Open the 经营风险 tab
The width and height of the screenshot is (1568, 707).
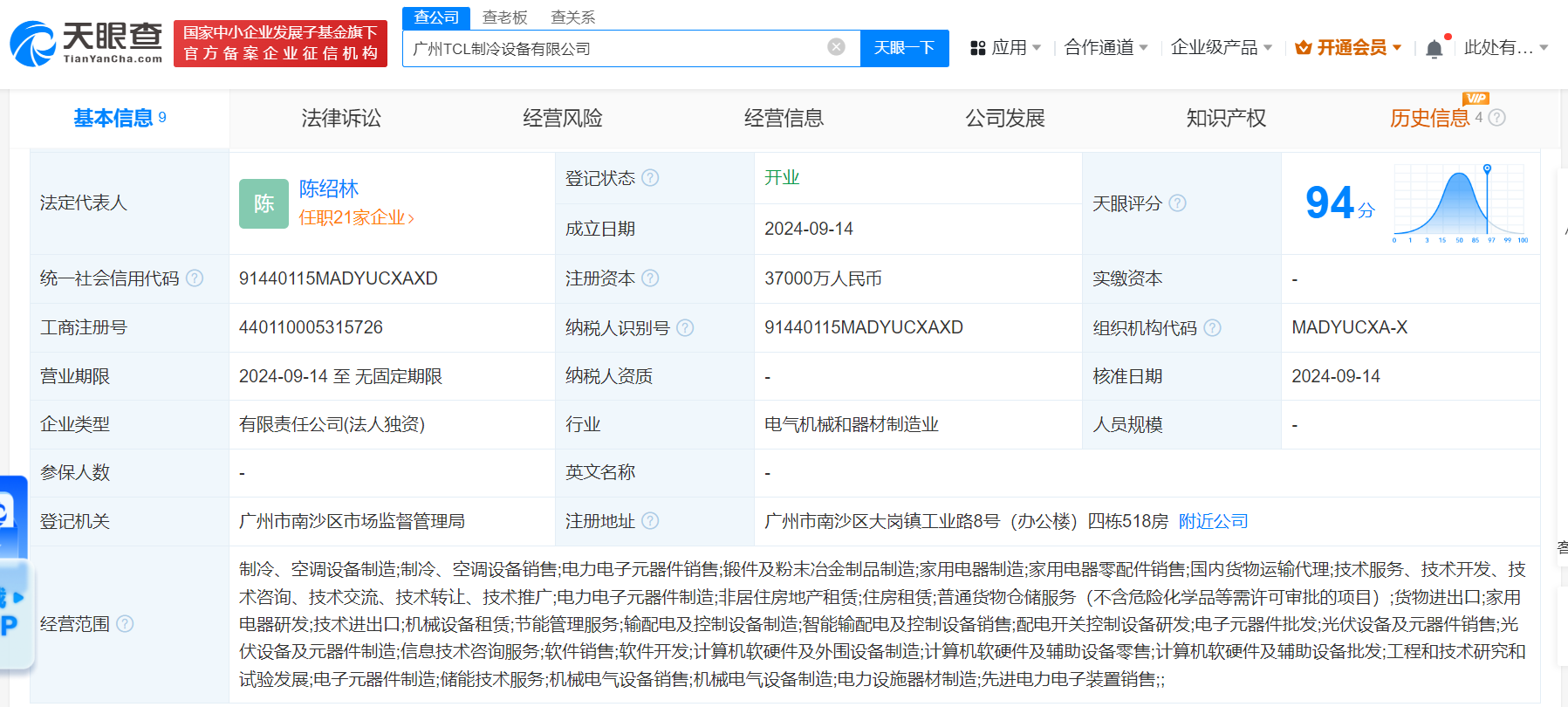click(563, 118)
